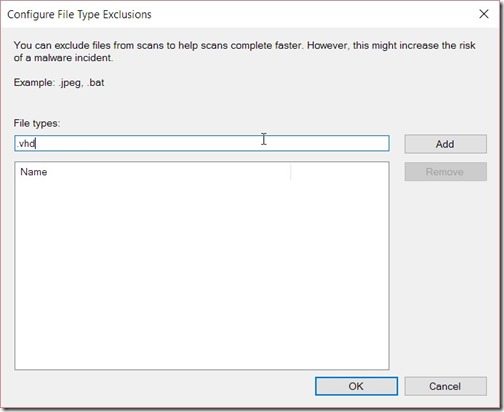504x412 pixels.
Task: Dismiss dialog with Cancel button
Action: point(445,386)
